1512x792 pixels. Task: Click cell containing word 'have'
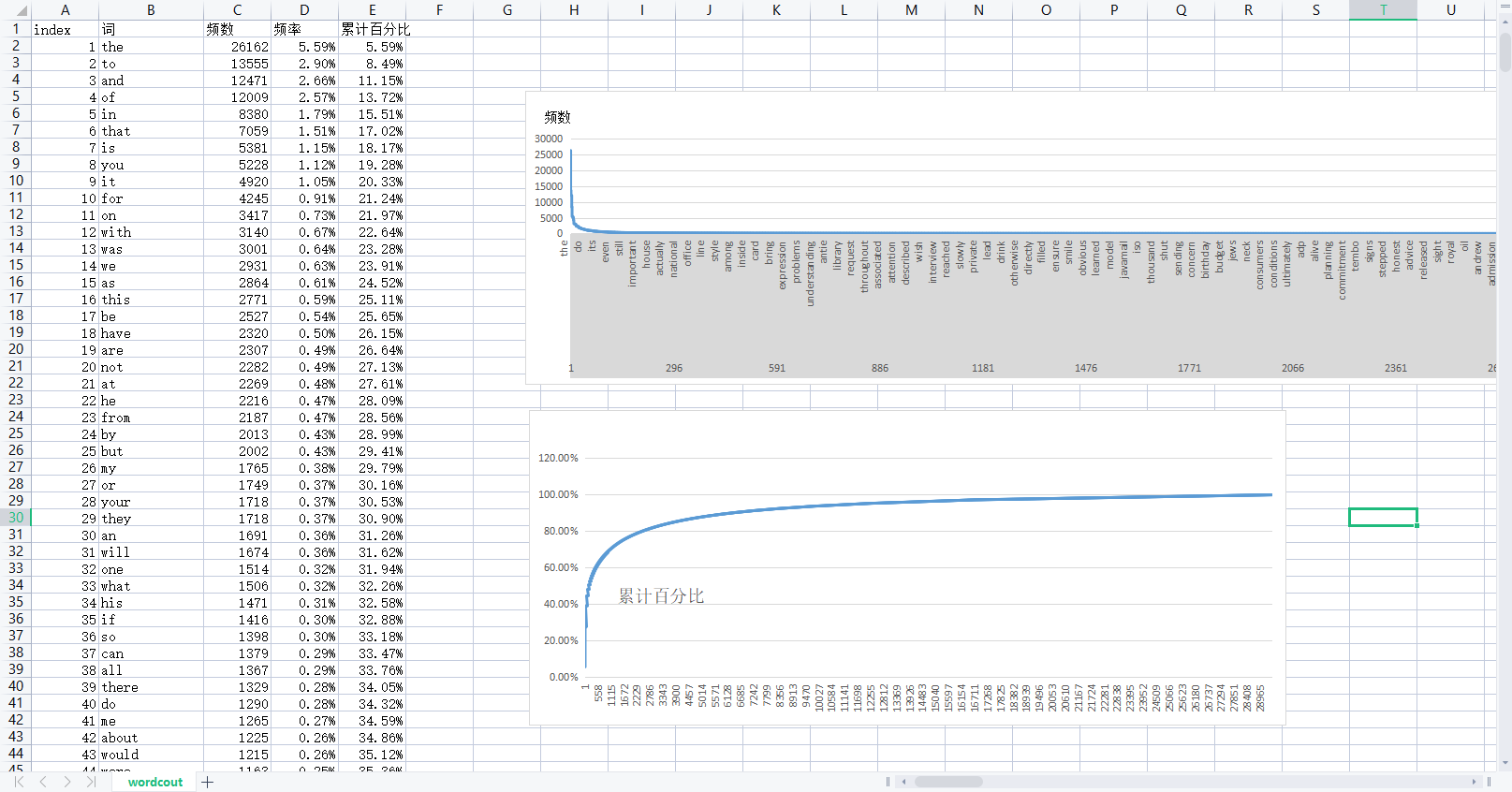click(x=151, y=332)
